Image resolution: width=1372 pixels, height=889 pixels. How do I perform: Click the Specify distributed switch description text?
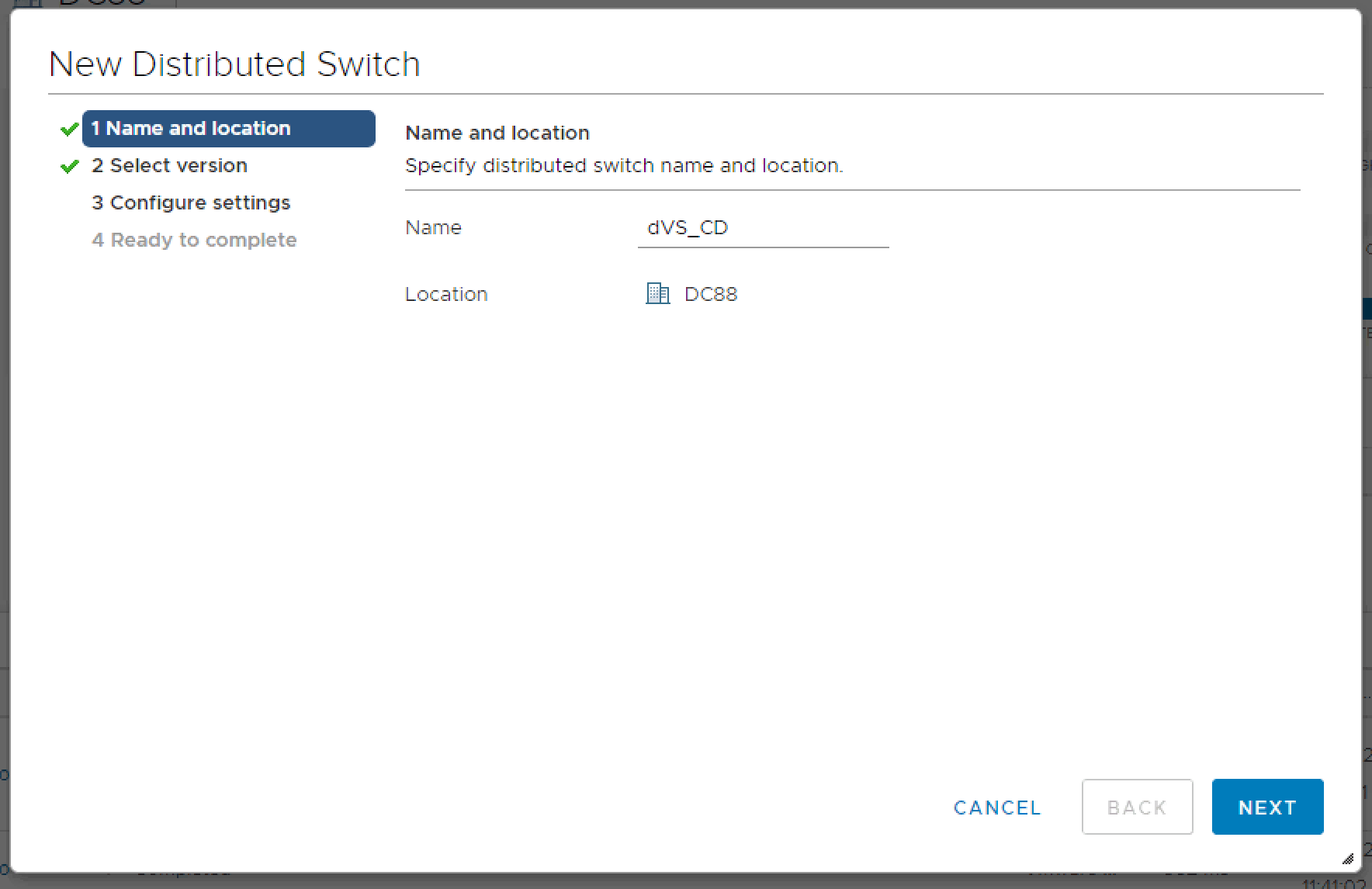point(624,166)
